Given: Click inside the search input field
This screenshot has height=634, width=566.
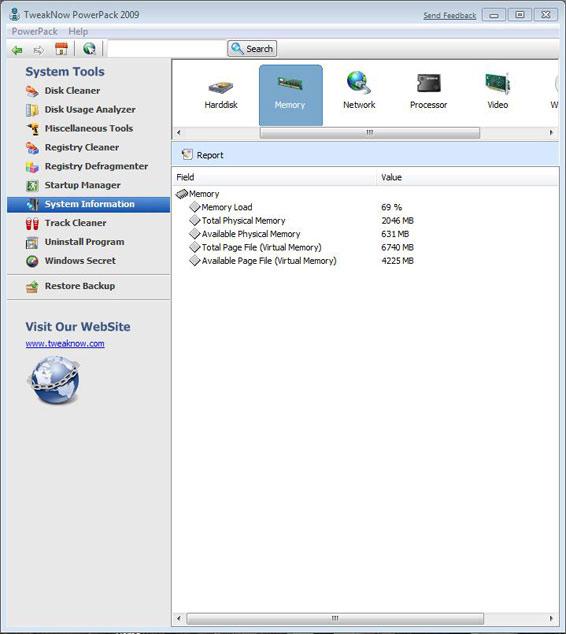Looking at the screenshot, I should pyautogui.click(x=167, y=49).
